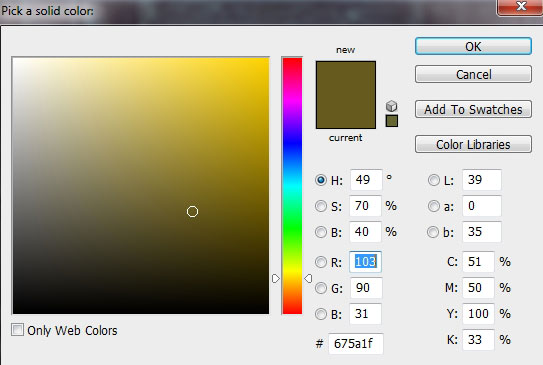This screenshot has width=543, height=365.
Task: Click the blue field showing 31
Action: pyautogui.click(x=365, y=314)
